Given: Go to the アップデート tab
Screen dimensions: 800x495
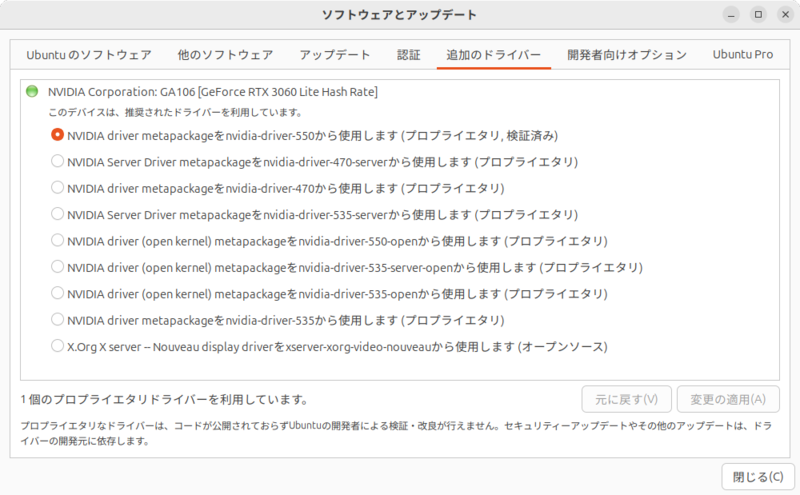Looking at the screenshot, I should coord(335,55).
